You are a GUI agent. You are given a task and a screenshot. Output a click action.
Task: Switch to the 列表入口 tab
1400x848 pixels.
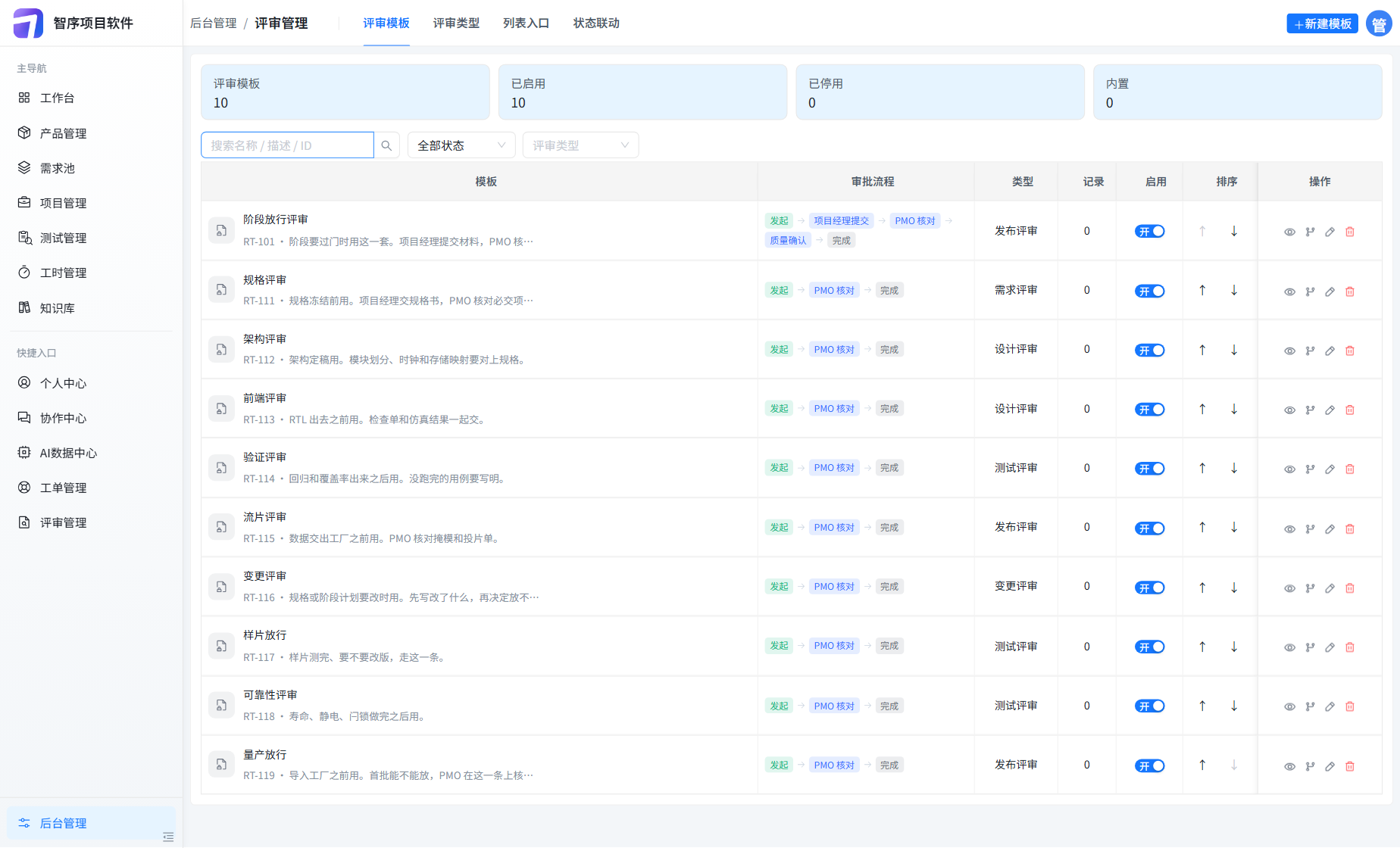click(526, 23)
